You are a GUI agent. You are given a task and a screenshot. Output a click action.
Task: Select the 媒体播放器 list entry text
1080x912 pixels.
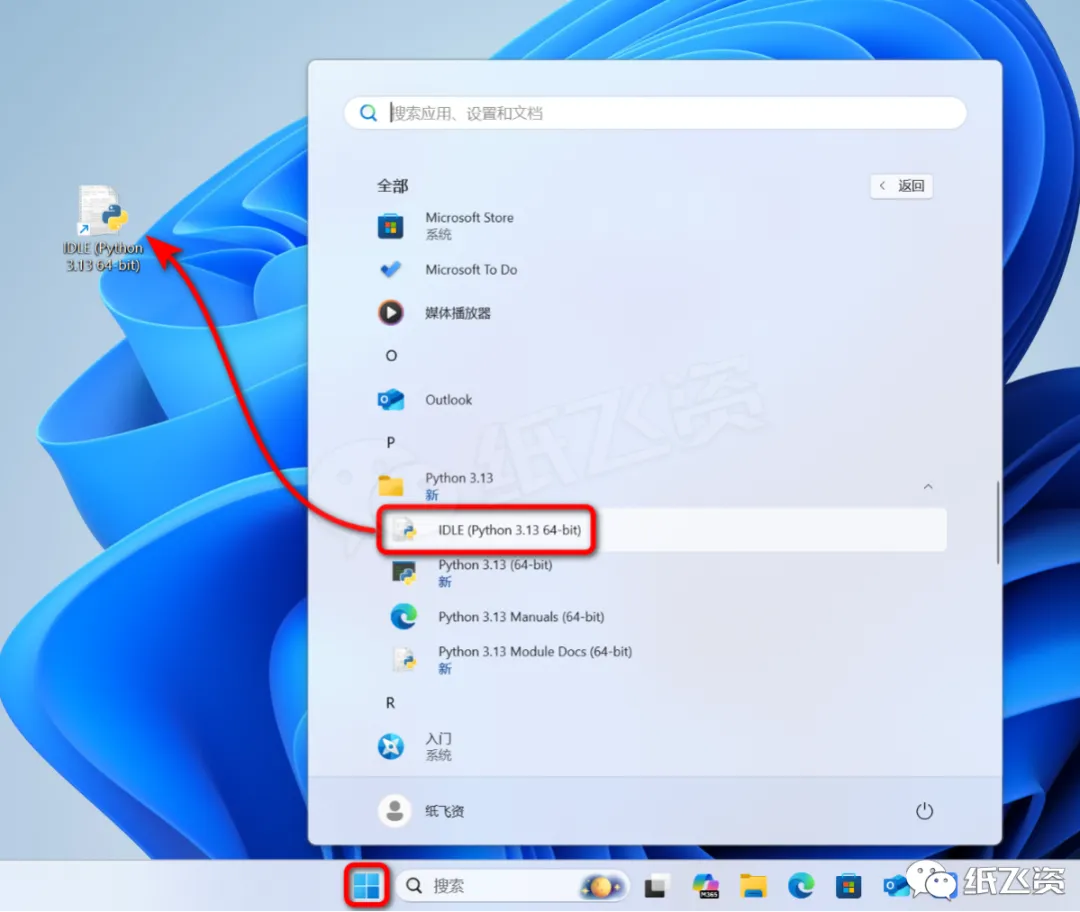(x=458, y=313)
